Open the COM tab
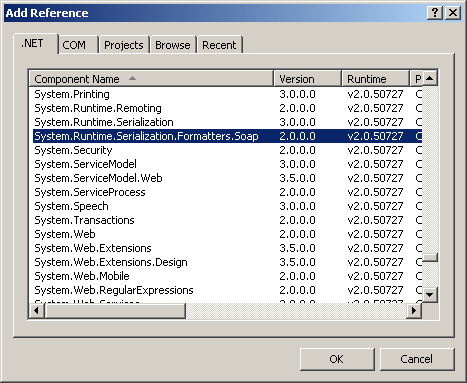The height and width of the screenshot is (383, 467). [78, 45]
